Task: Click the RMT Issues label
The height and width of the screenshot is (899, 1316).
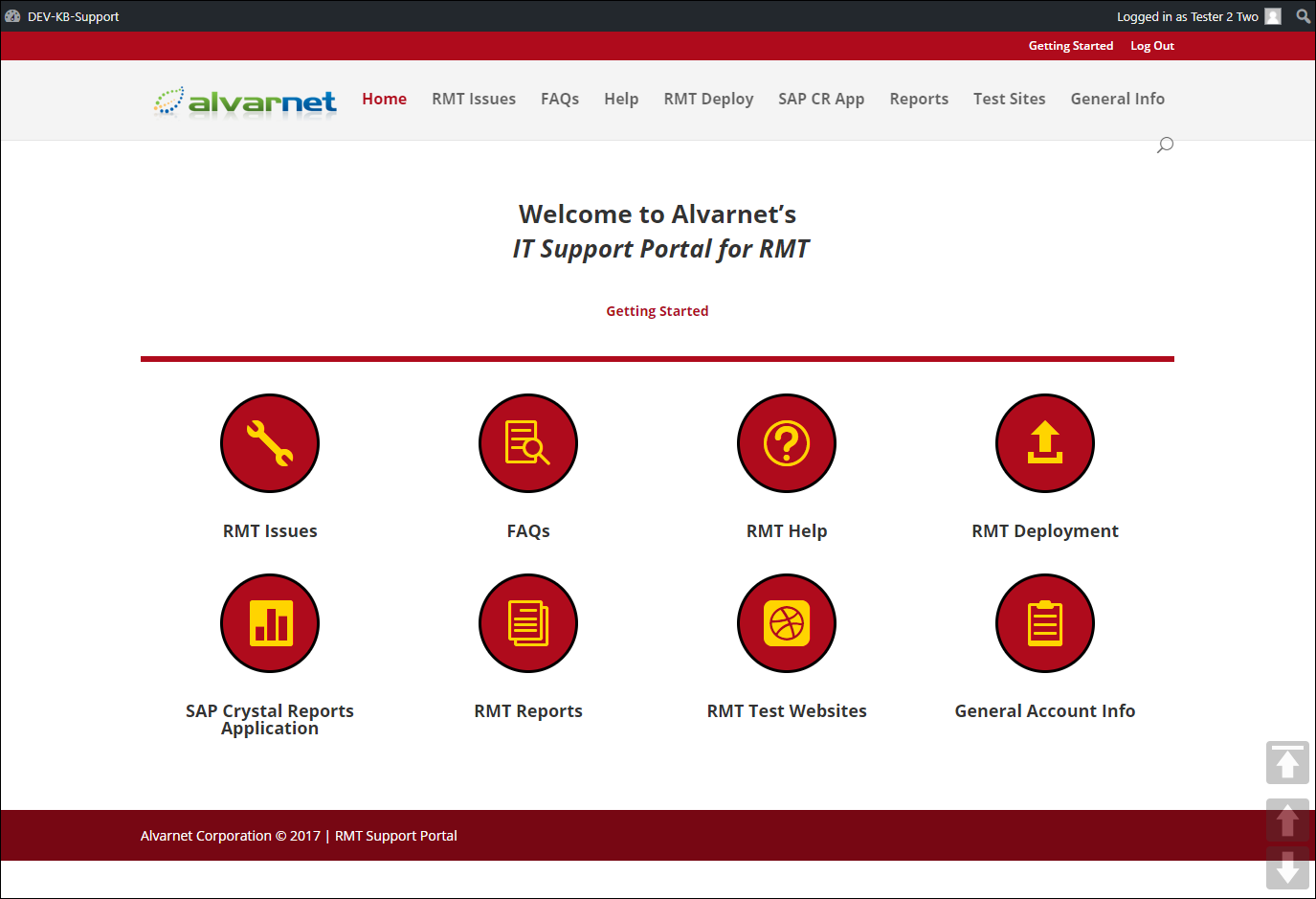Action: pyautogui.click(x=270, y=531)
